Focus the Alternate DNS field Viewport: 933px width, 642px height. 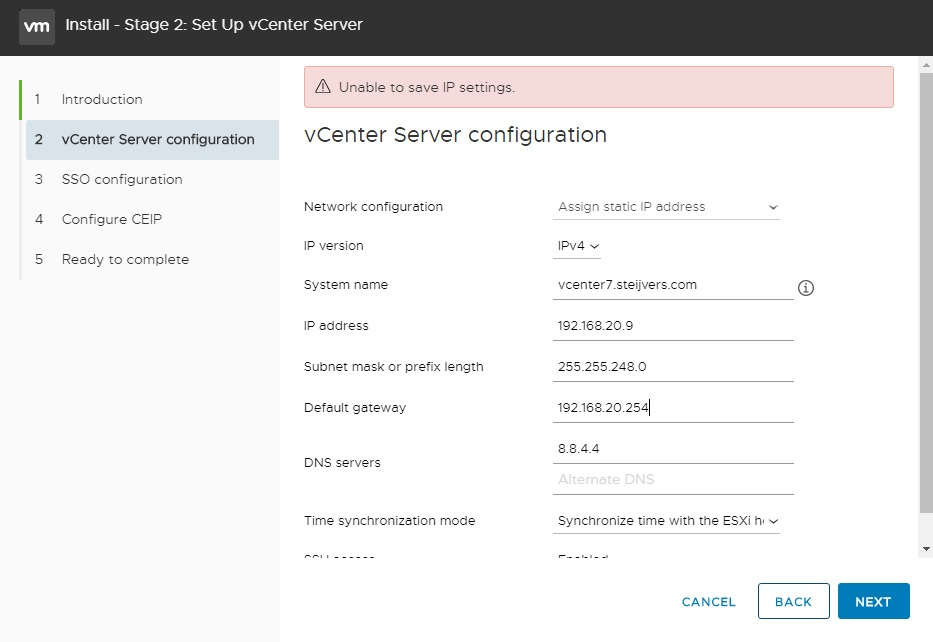coord(673,480)
